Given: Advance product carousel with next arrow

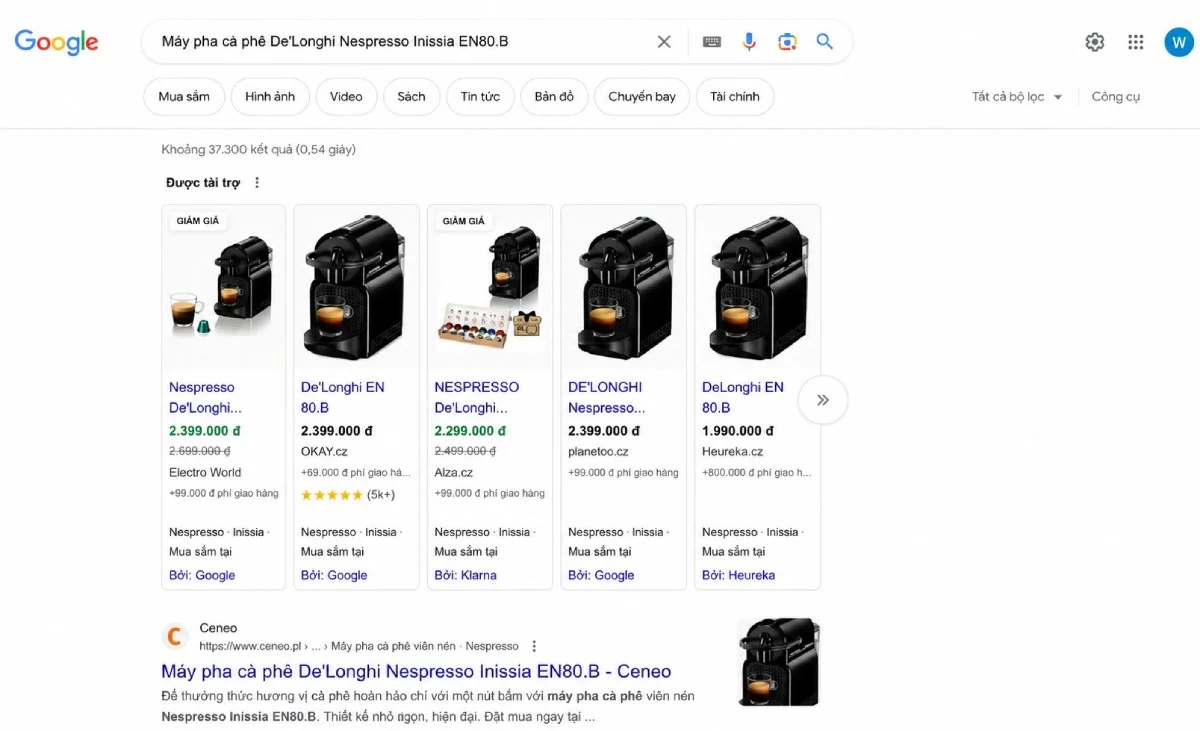Looking at the screenshot, I should click(x=823, y=400).
